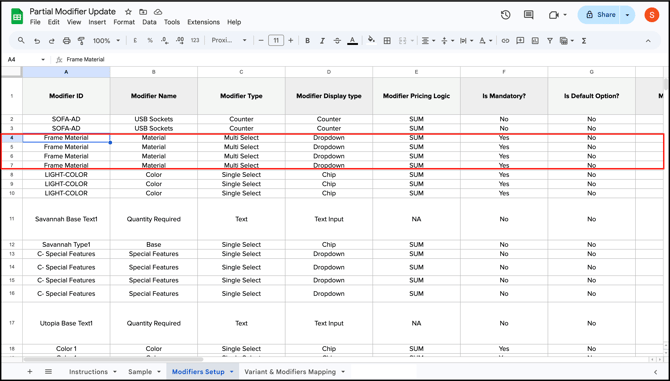
Task: Insert a chart
Action: pyautogui.click(x=535, y=41)
